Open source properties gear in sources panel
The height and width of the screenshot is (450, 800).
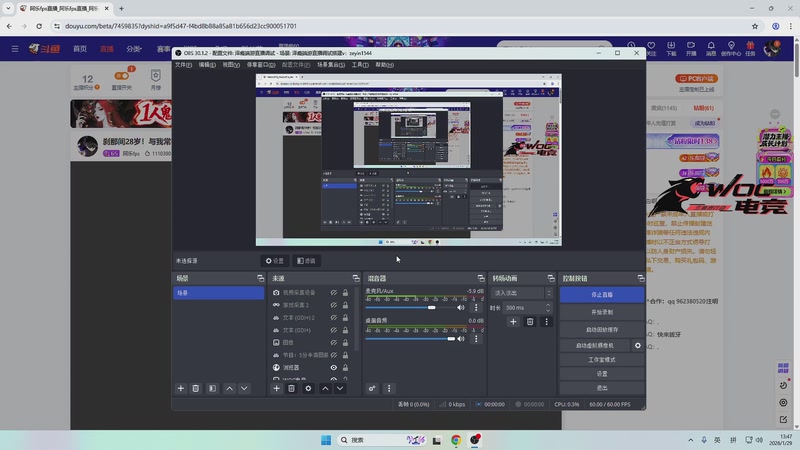pyautogui.click(x=308, y=388)
